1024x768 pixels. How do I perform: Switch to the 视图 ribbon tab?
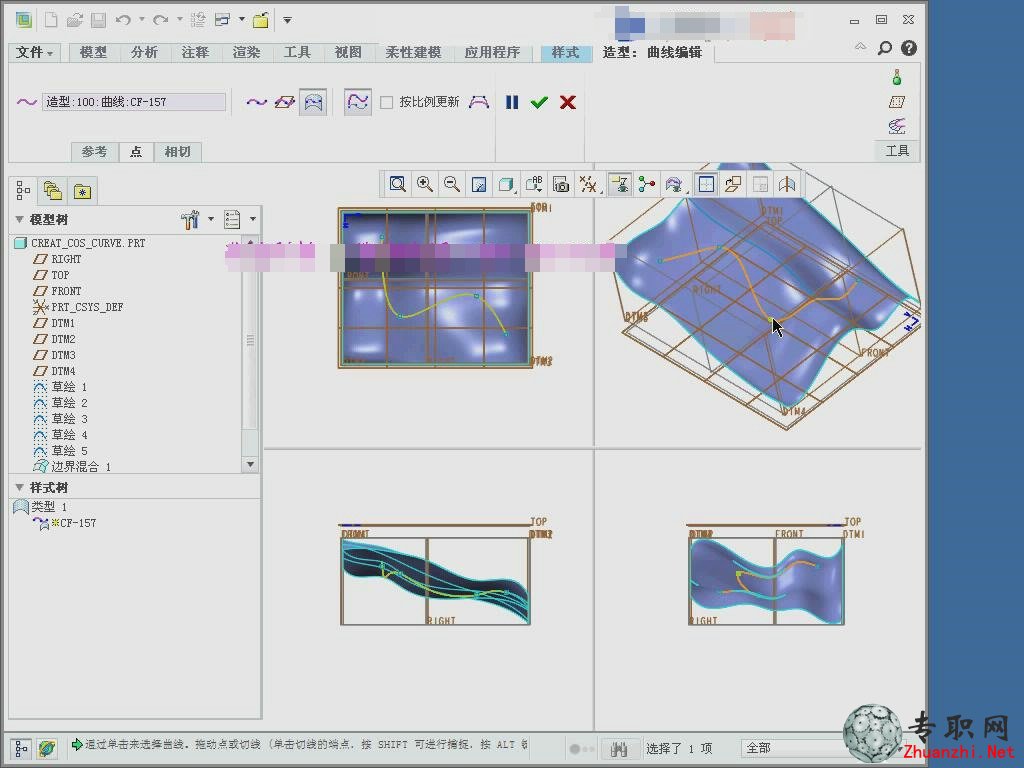coord(348,52)
